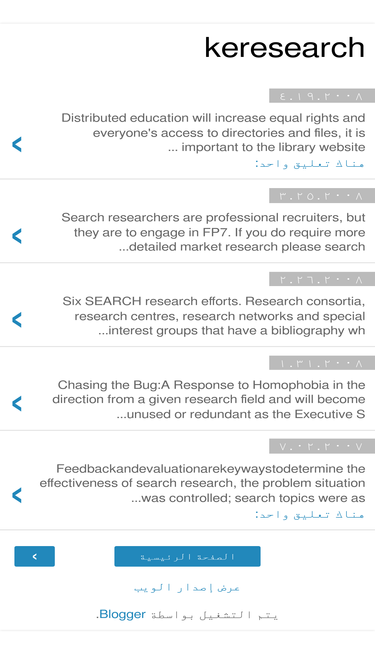View comment link under Feedback post
The height and width of the screenshot is (667, 375).
pos(310,514)
